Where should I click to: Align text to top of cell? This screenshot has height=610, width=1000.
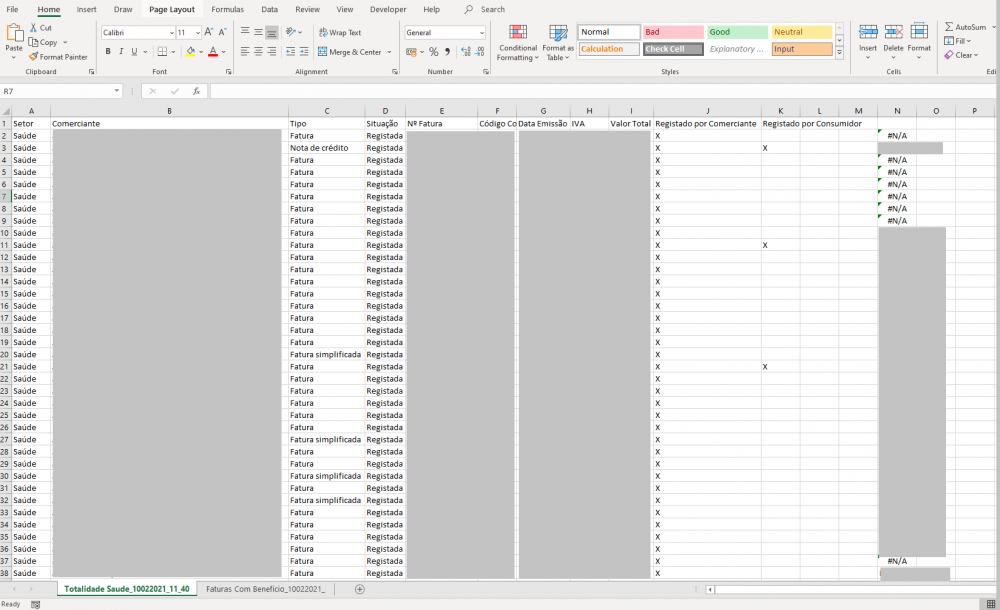(x=245, y=31)
